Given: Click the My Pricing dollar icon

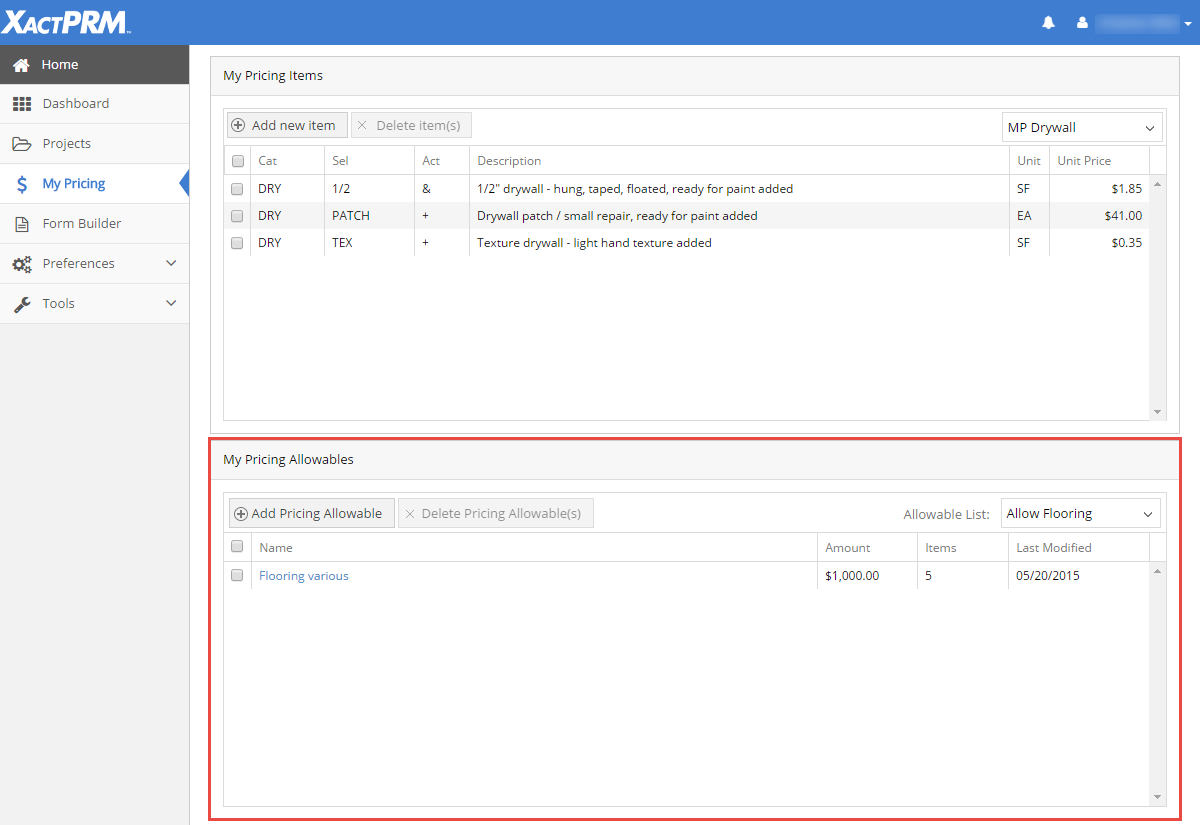Looking at the screenshot, I should coord(21,184).
